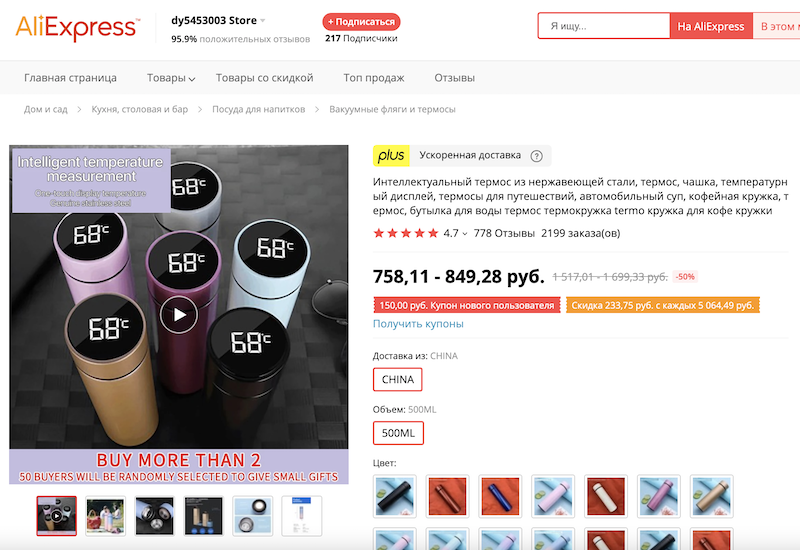This screenshot has width=800, height=550.
Task: Search with На AliExpress button
Action: (x=711, y=26)
